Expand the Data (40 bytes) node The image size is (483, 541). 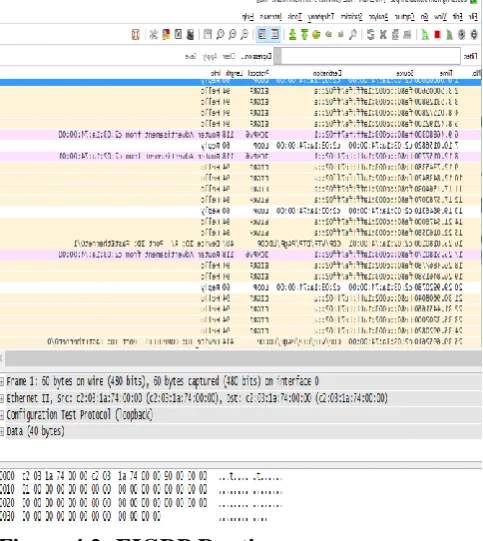tap(2, 431)
